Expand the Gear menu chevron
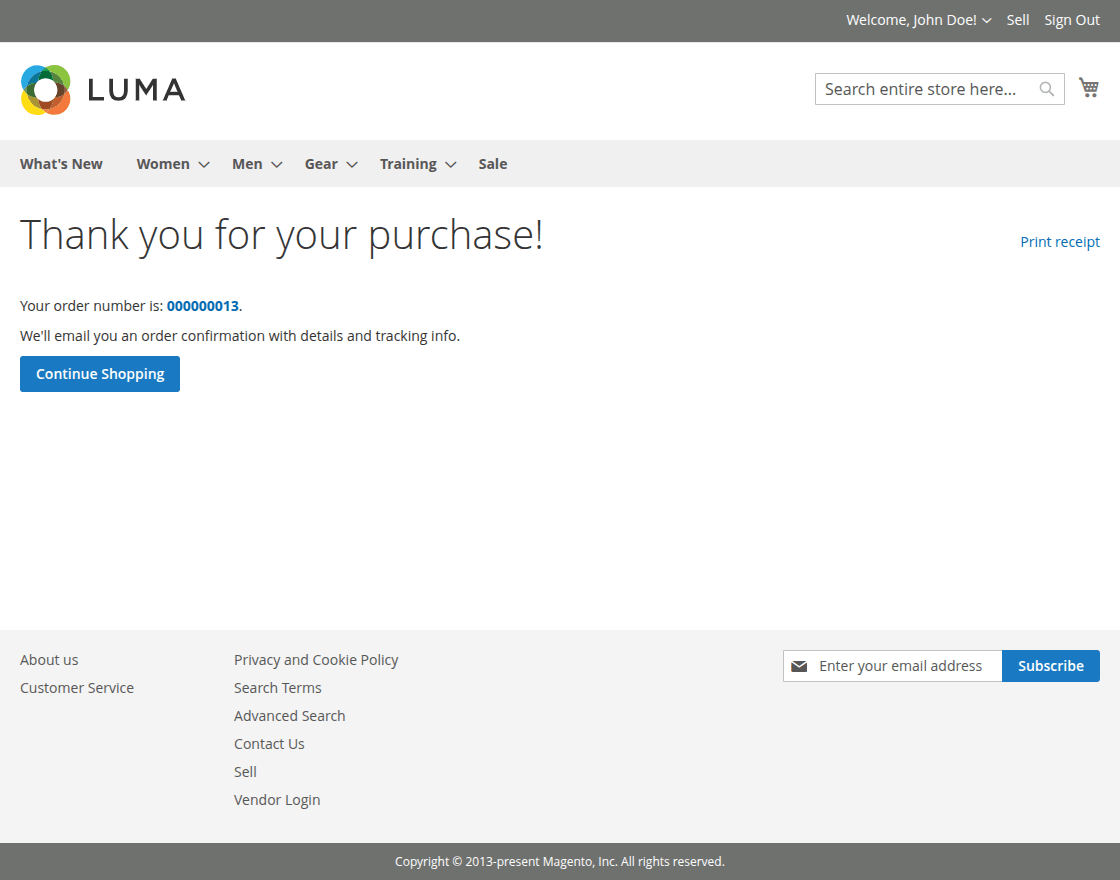 coord(351,164)
